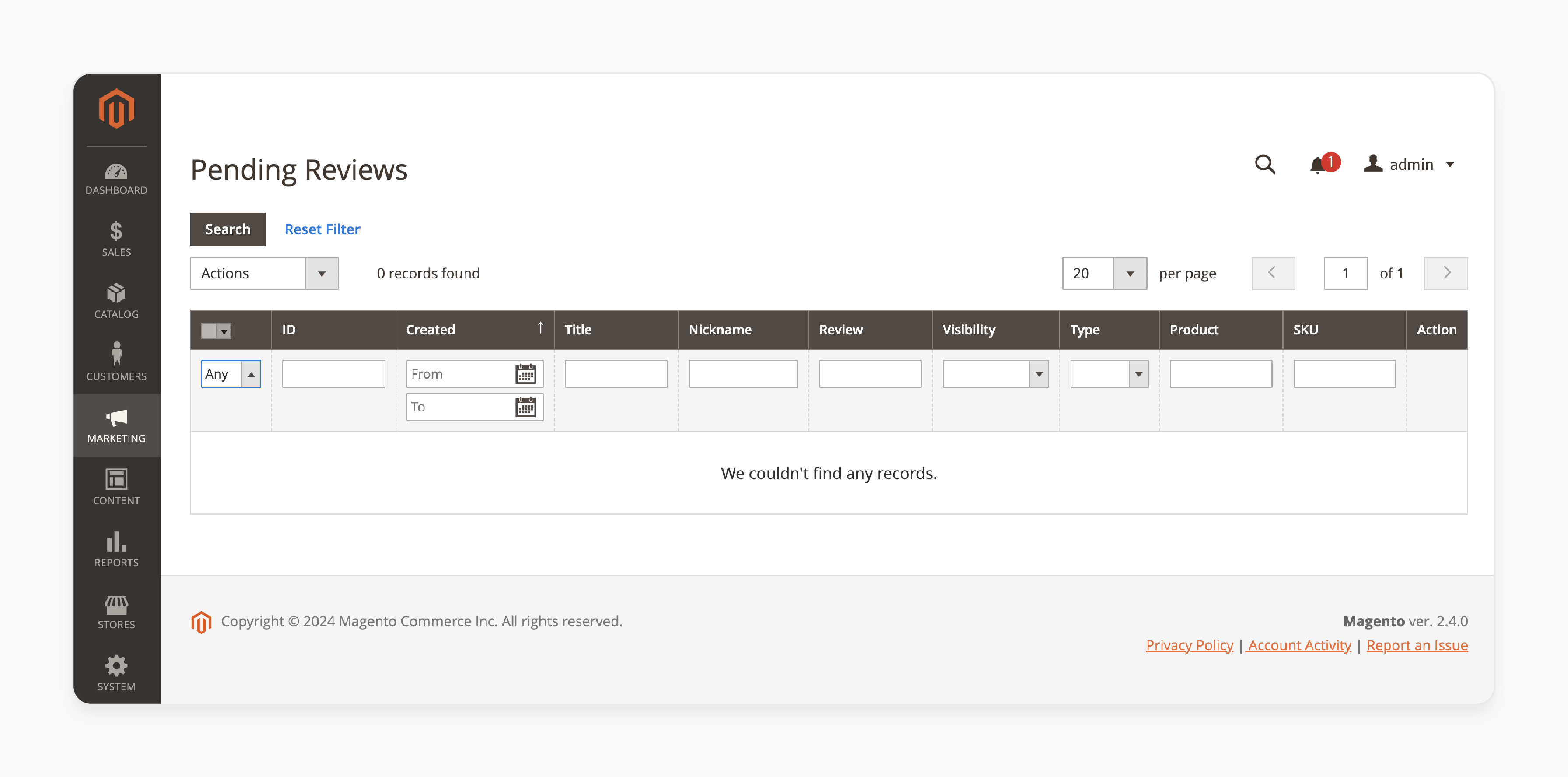Viewport: 1568px width, 777px height.
Task: Click the Search button
Action: coord(228,229)
